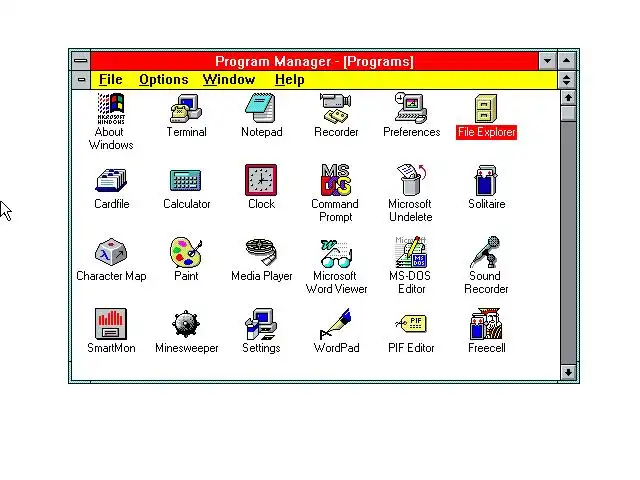Launch the WordPad pen icon
640x480 pixels.
pyautogui.click(x=336, y=324)
